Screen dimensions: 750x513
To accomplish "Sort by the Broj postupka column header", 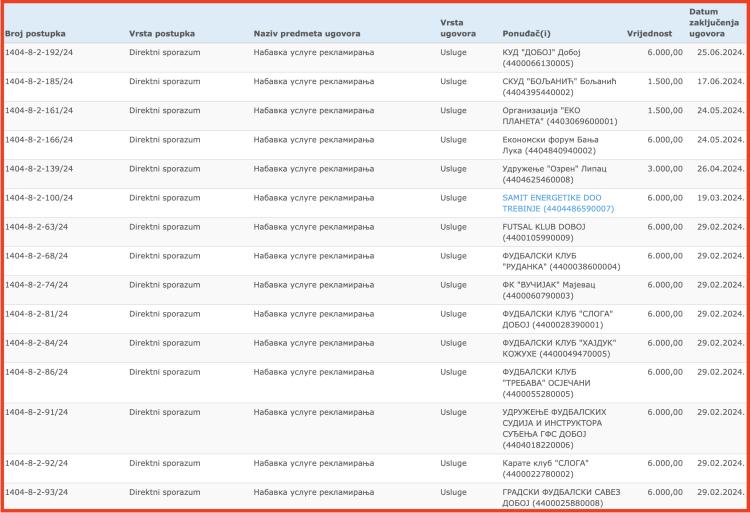I will click(x=35, y=33).
